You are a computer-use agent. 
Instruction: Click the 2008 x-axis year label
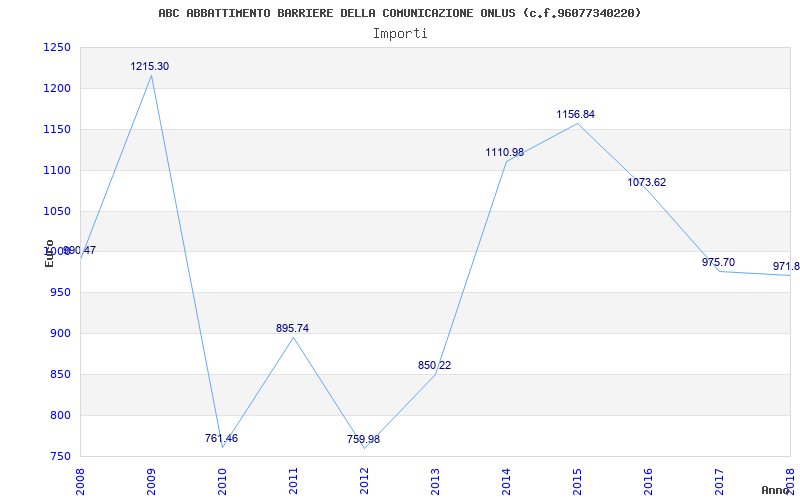(80, 481)
